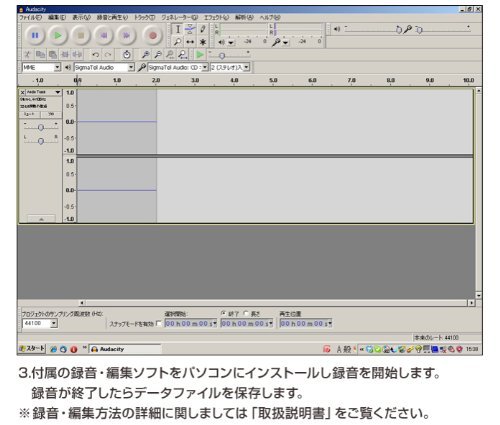
Task: Click the Cut (scissors) icon
Action: (27, 54)
